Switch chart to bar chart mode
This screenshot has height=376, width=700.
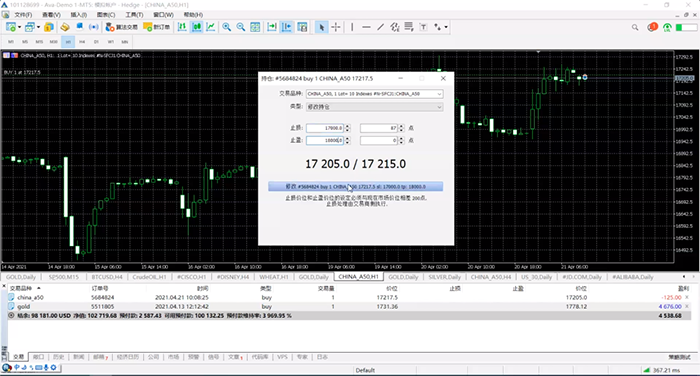182,27
